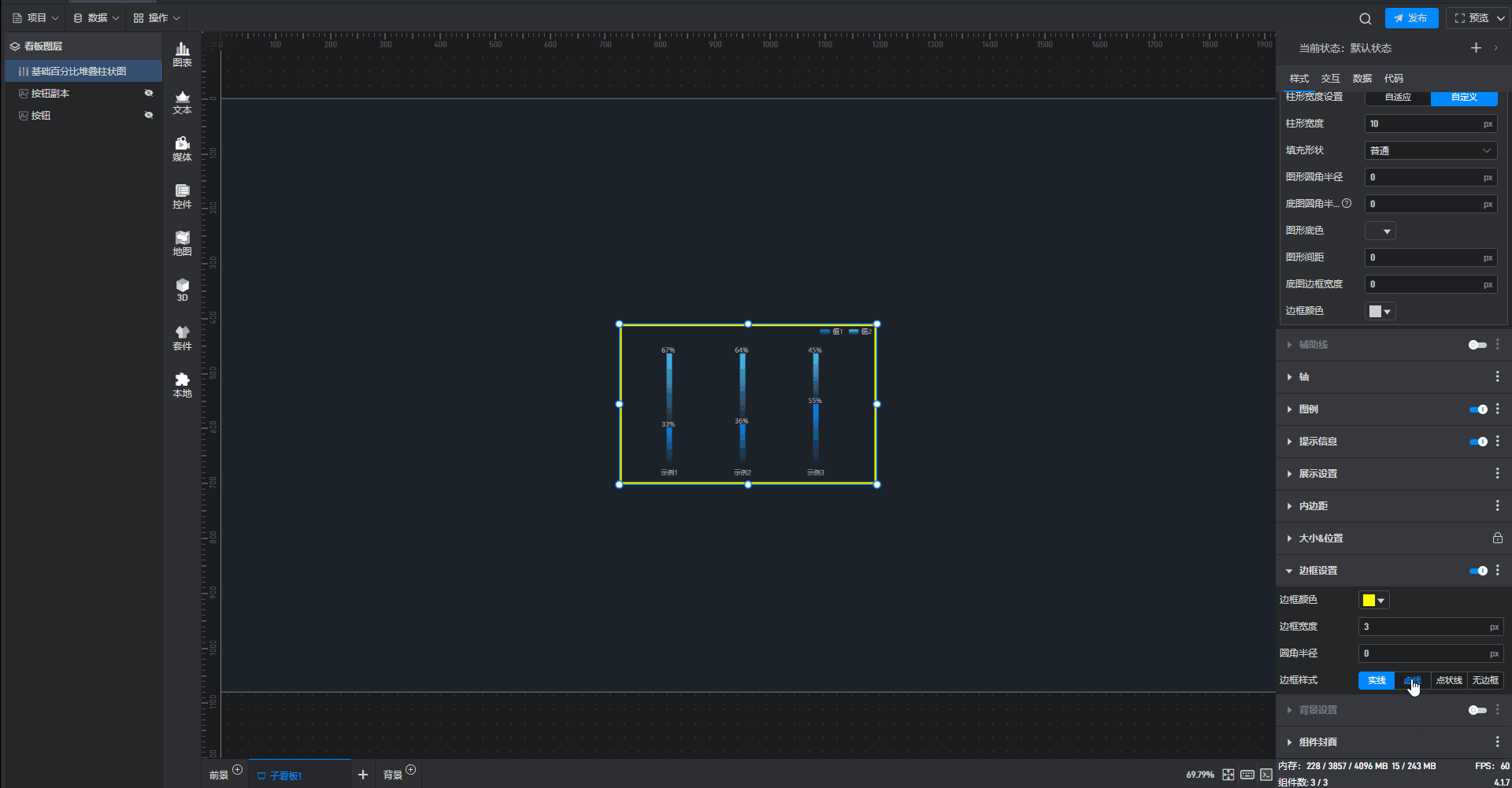Switch to the 交互 interaction tab

1330,78
